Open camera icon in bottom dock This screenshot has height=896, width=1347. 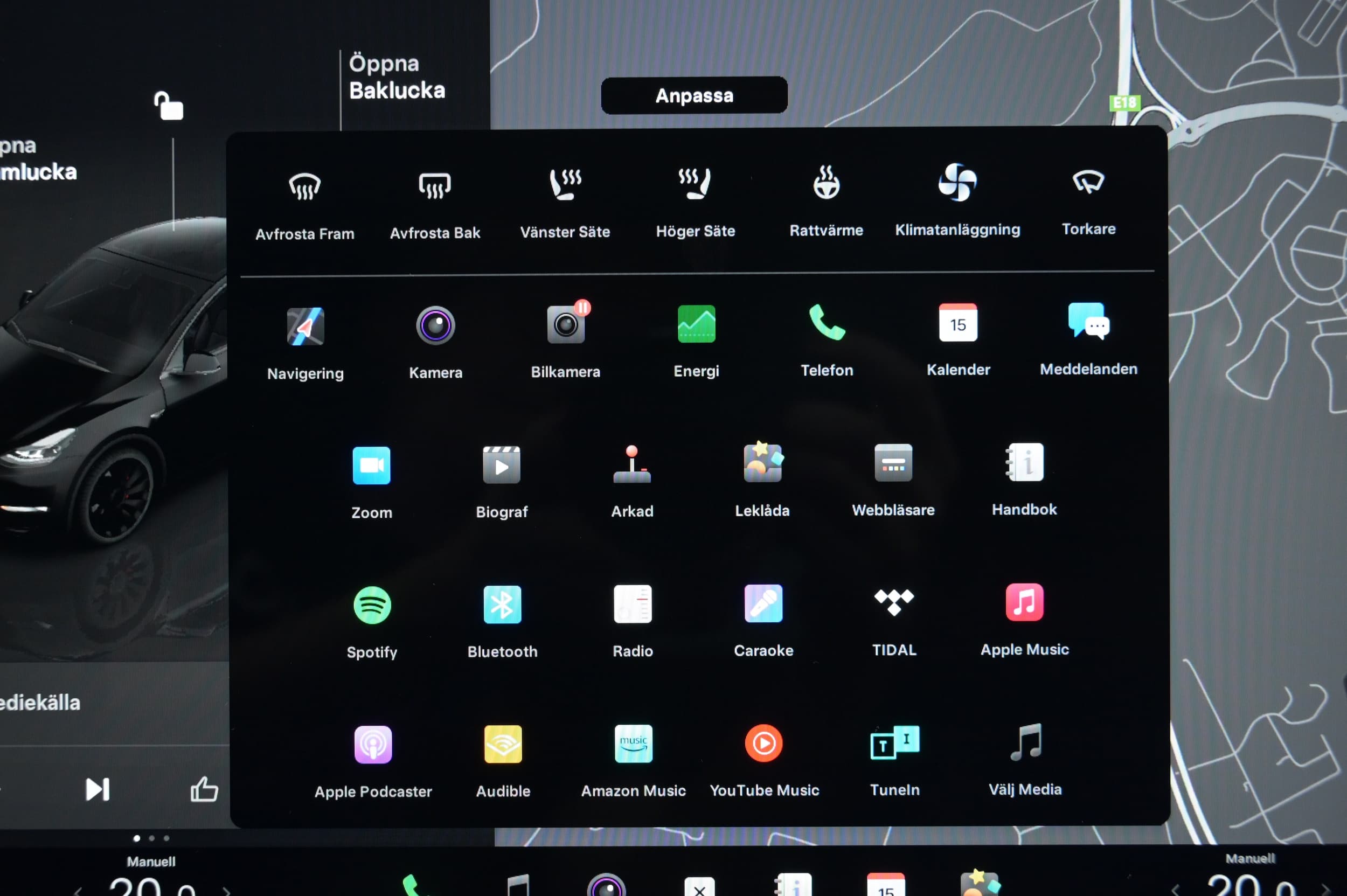(606, 885)
